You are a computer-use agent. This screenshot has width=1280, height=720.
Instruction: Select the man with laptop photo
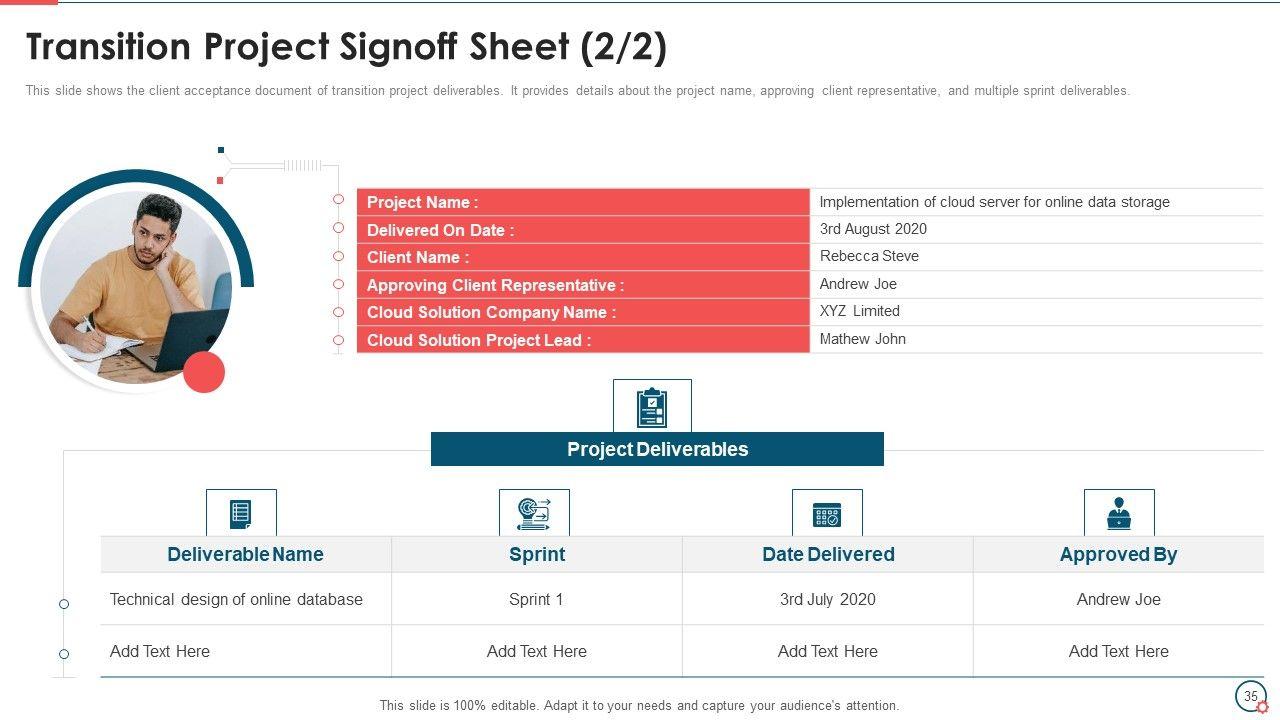[x=135, y=285]
